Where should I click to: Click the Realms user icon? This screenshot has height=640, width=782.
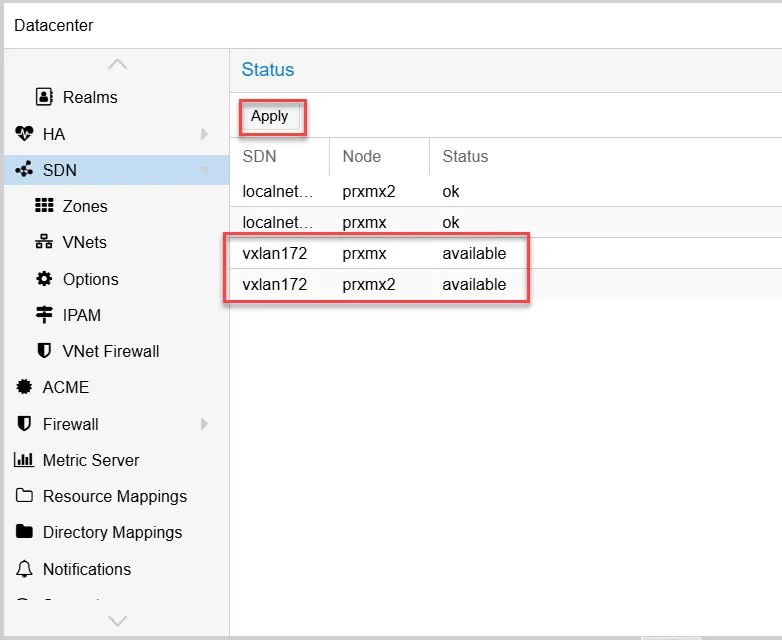point(44,97)
